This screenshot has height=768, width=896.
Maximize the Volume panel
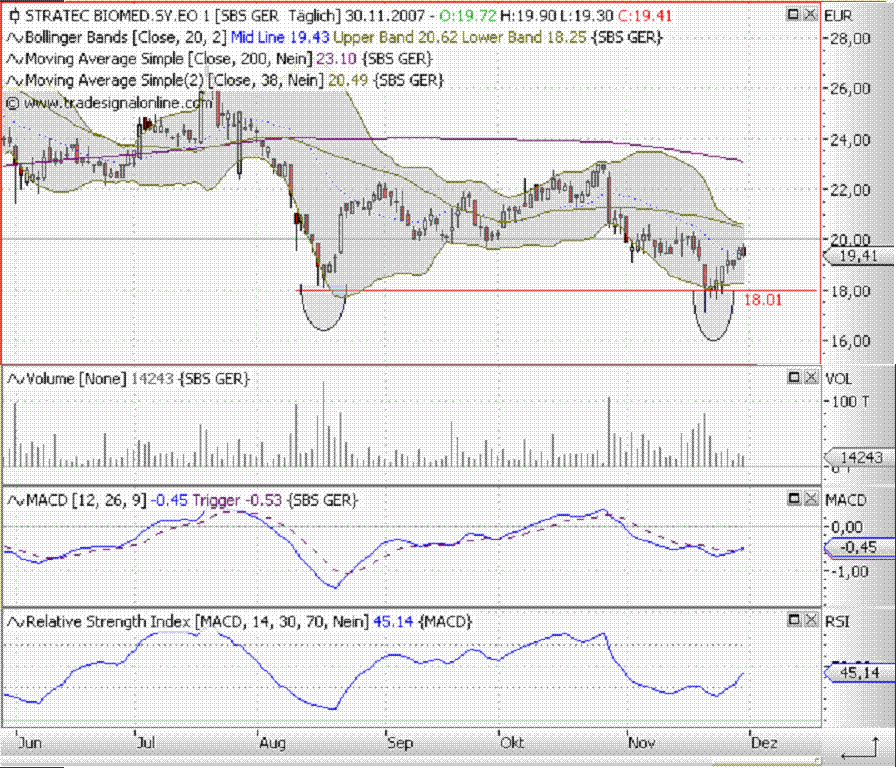coord(794,377)
